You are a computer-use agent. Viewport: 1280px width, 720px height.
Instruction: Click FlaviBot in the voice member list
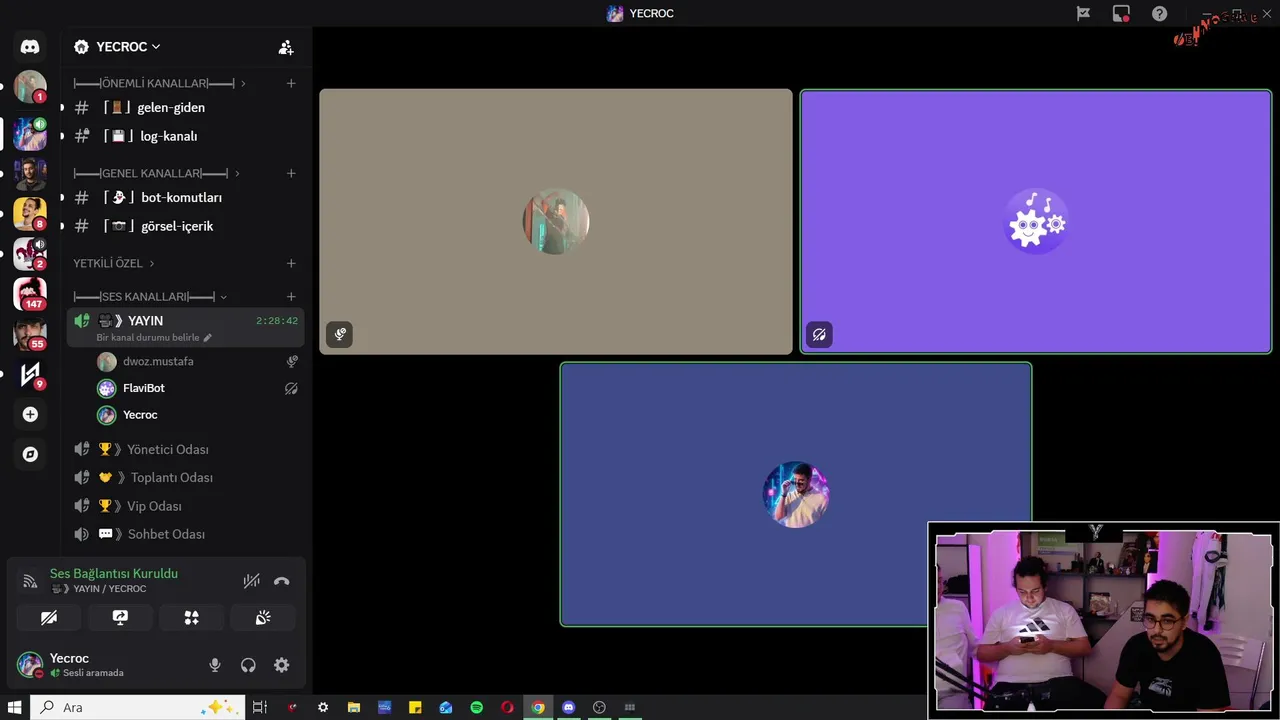pyautogui.click(x=198, y=388)
